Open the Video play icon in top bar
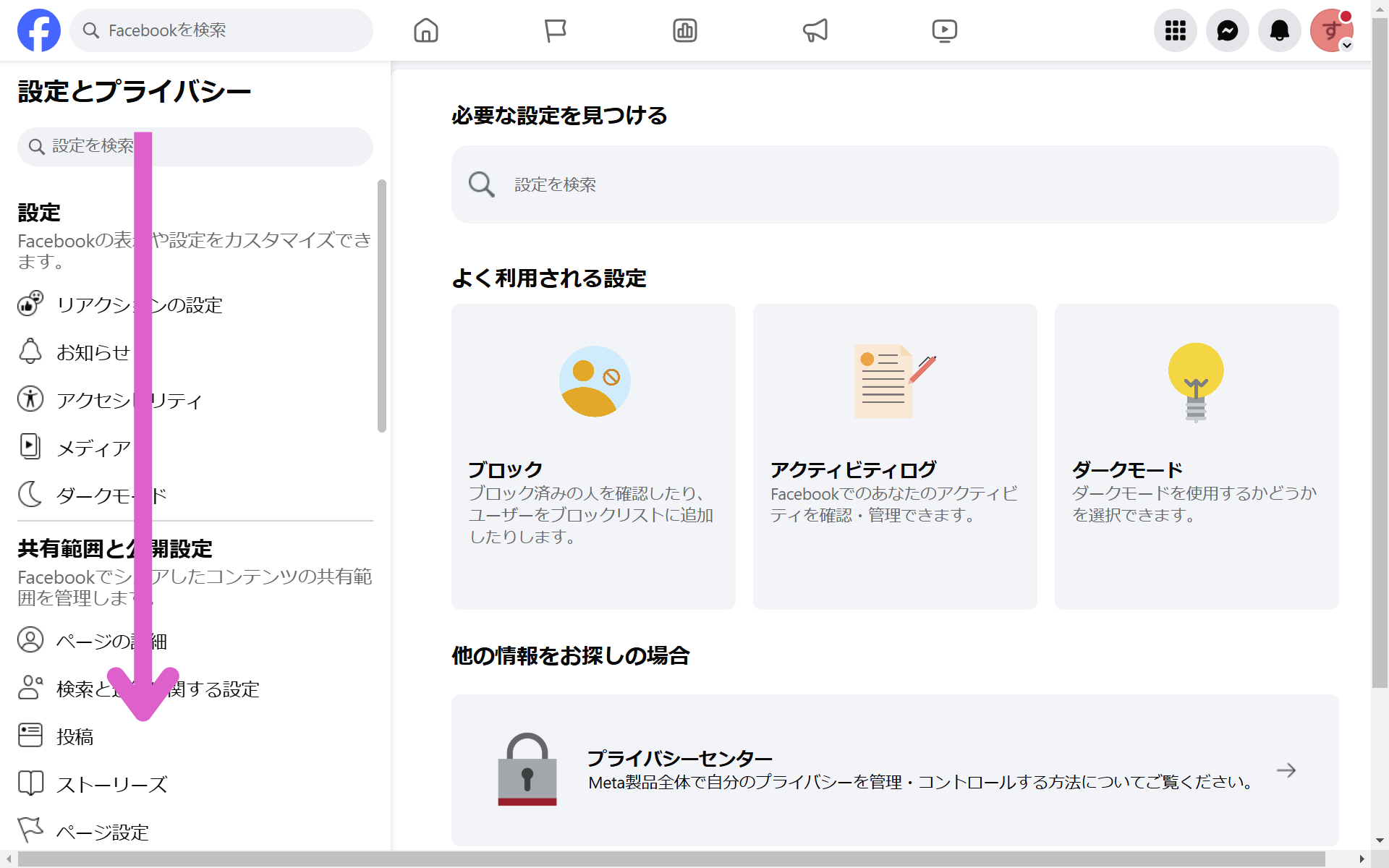Viewport: 1389px width, 868px height. click(944, 30)
